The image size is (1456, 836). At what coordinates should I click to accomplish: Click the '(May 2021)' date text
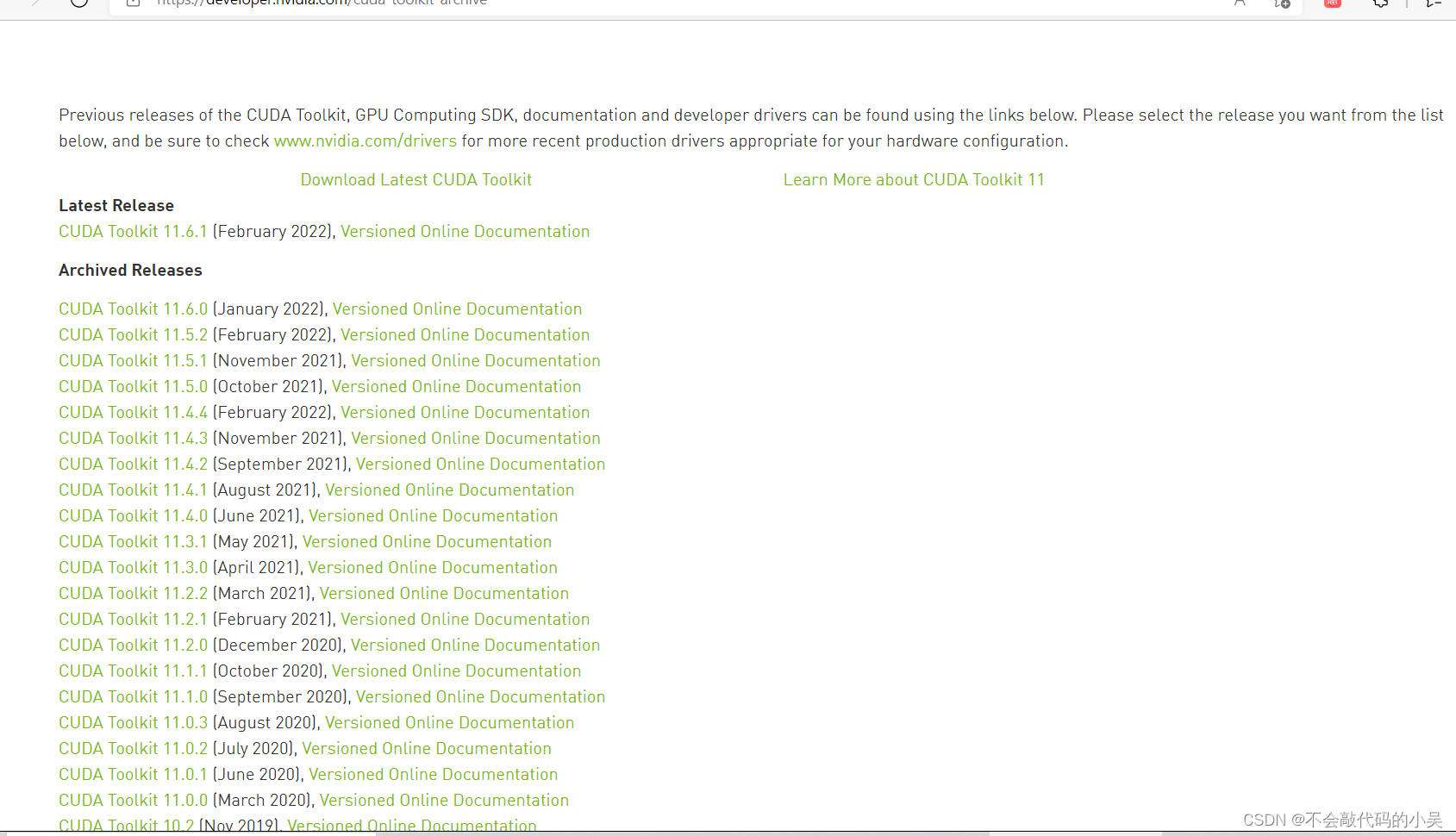[253, 542]
